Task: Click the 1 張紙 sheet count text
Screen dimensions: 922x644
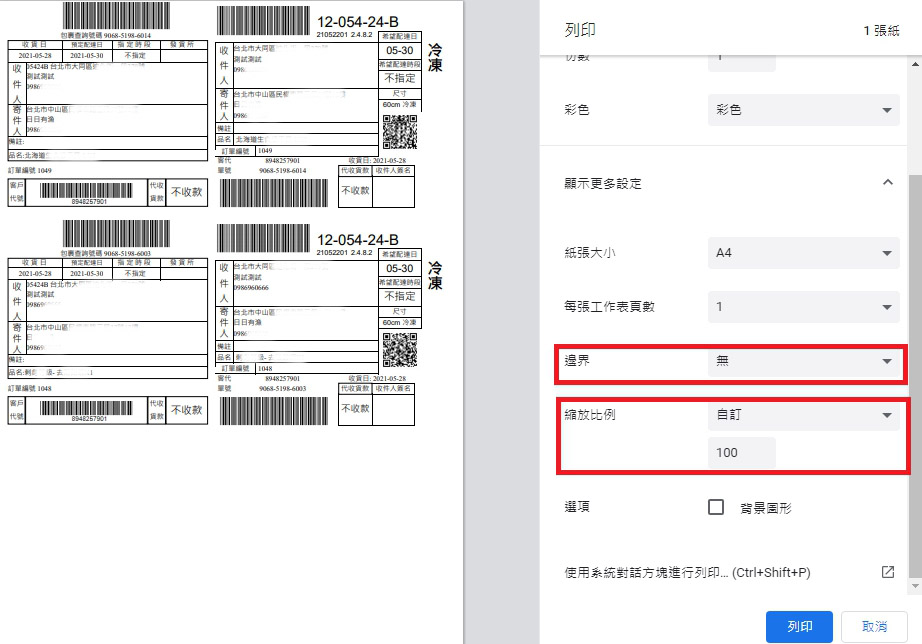Action: pos(881,31)
